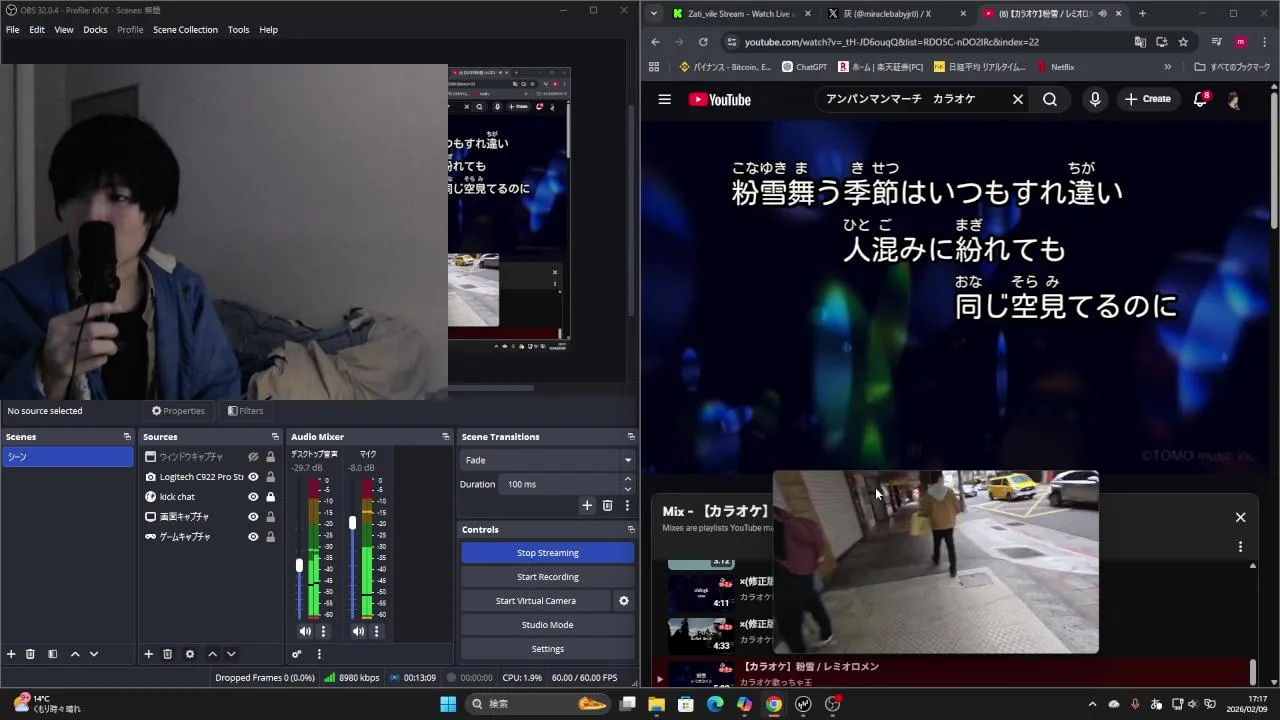Viewport: 1280px width, 720px height.
Task: Open source properties gear in Sources toolbar
Action: tap(189, 654)
